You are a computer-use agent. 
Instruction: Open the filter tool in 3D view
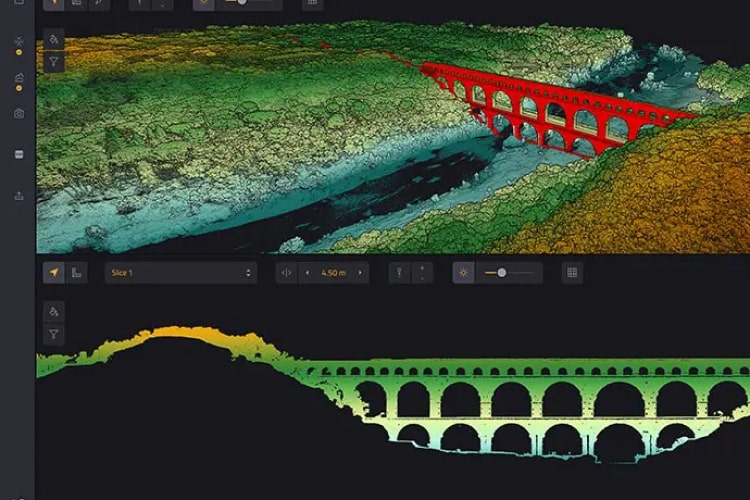coord(54,62)
